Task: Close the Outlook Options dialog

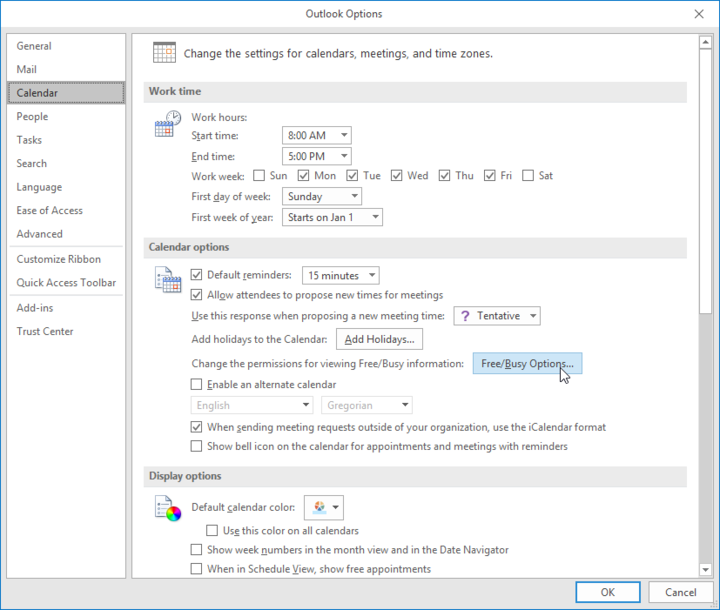Action: 699,14
